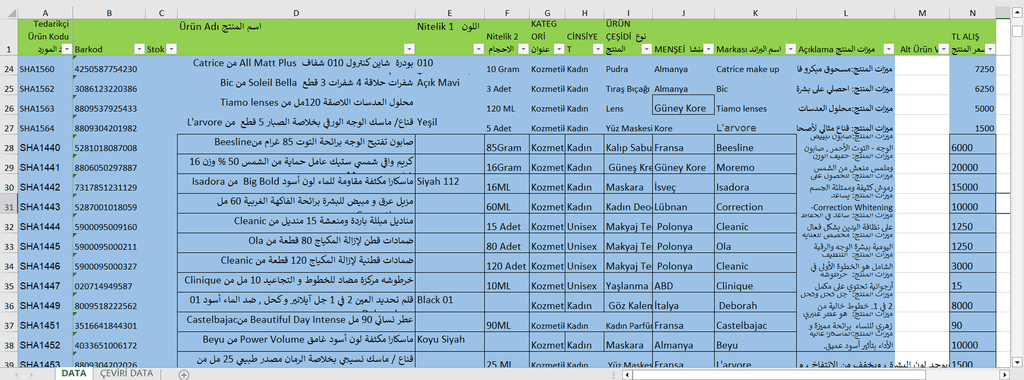Open Ürün Adı column filter dropdown
Viewport: 1024px width, 380px height.
click(x=409, y=49)
